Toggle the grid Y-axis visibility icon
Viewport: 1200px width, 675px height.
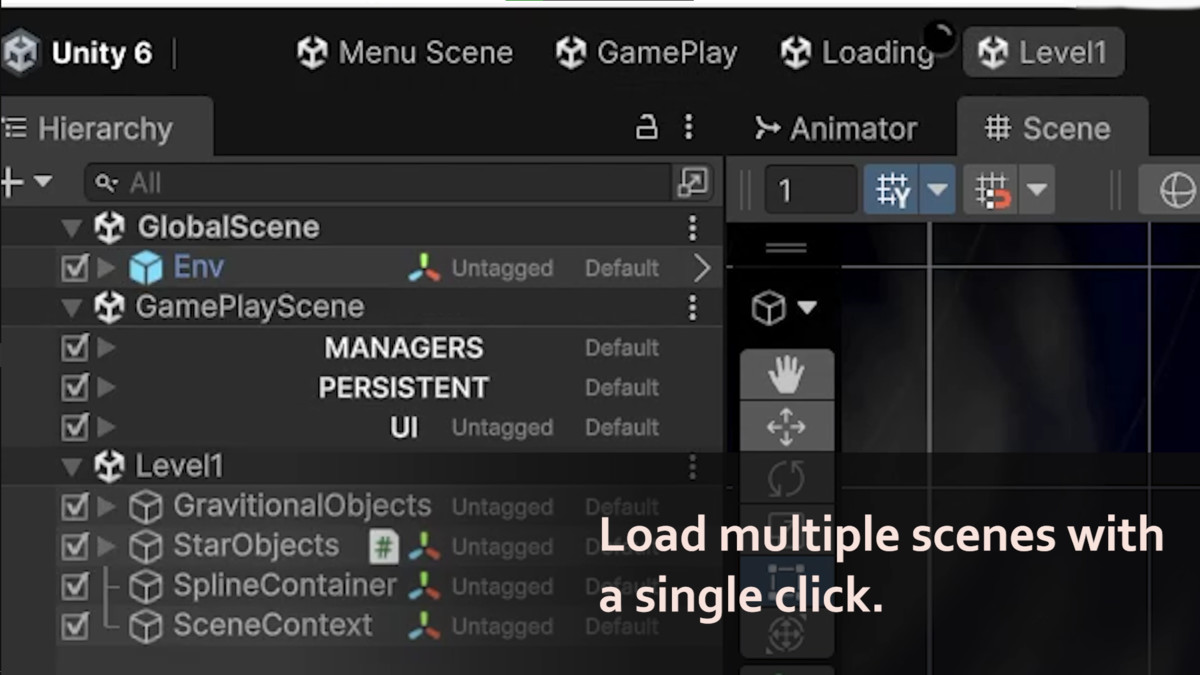pyautogui.click(x=892, y=190)
